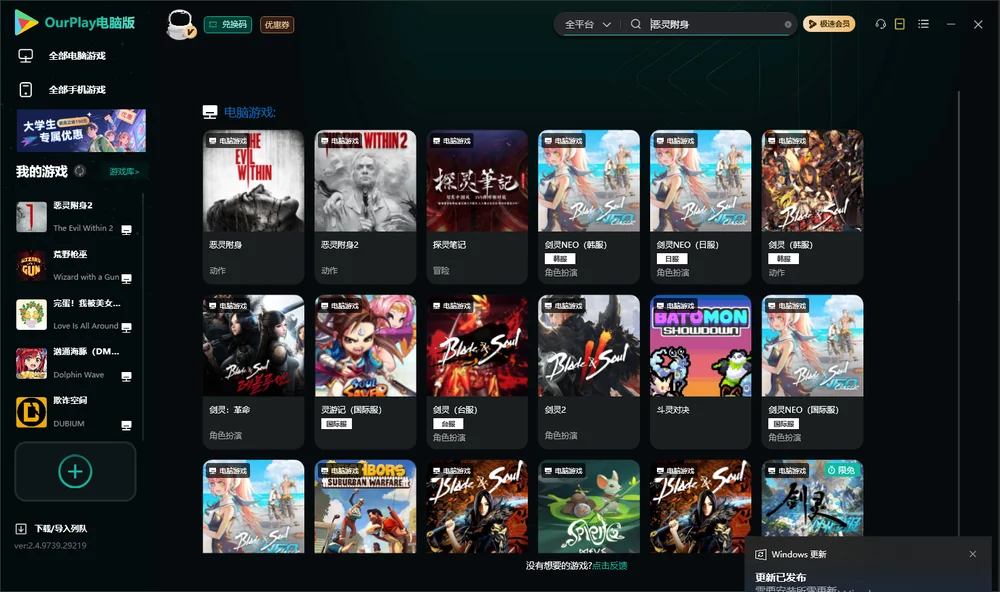Click the 点击反馈 feedback link

(x=610, y=566)
